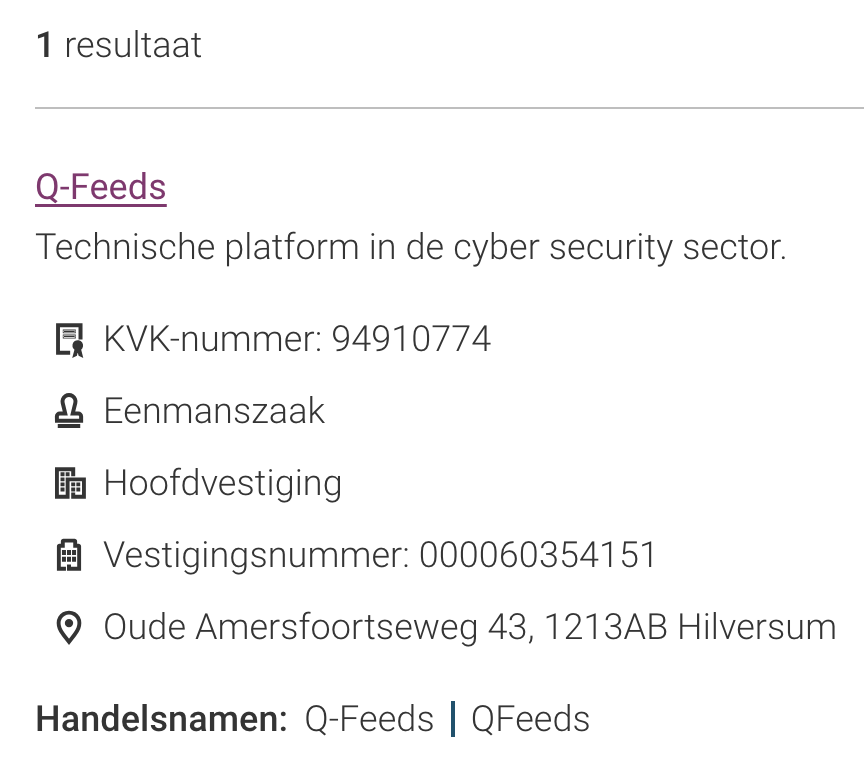
Task: Click the 'Technische platform' company description
Action: point(410,247)
